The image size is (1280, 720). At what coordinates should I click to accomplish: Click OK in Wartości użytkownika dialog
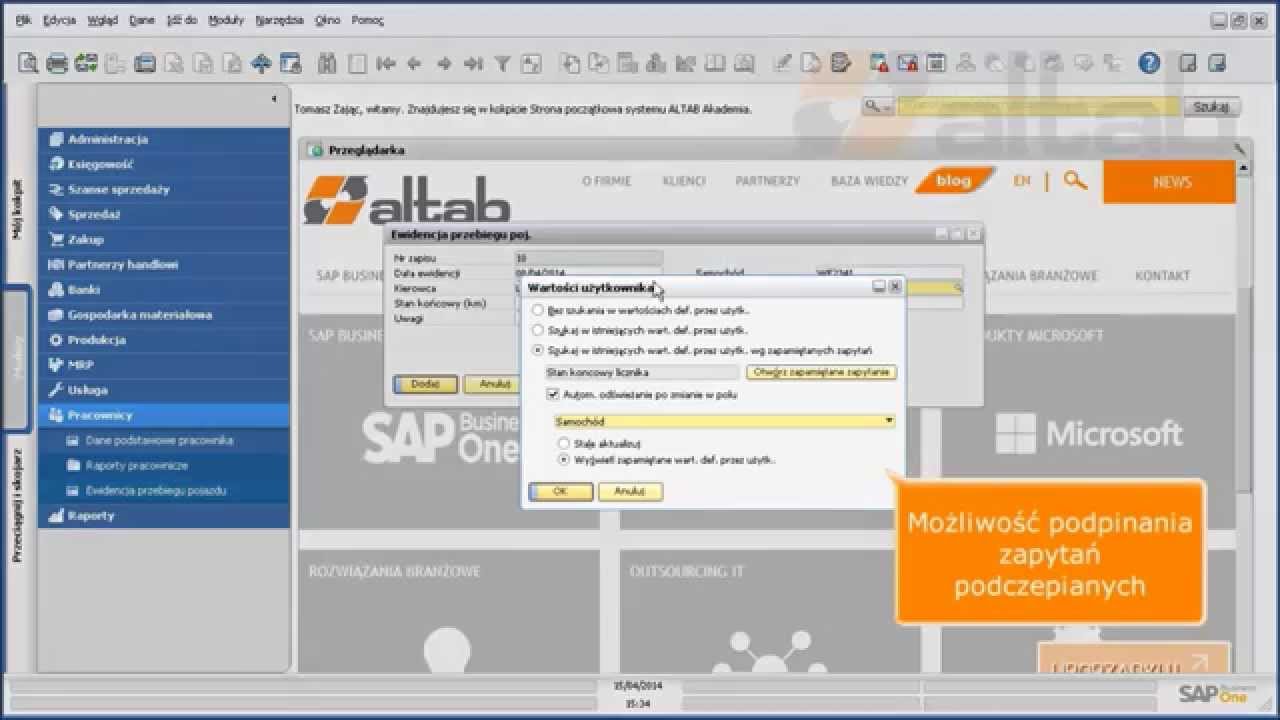[560, 492]
